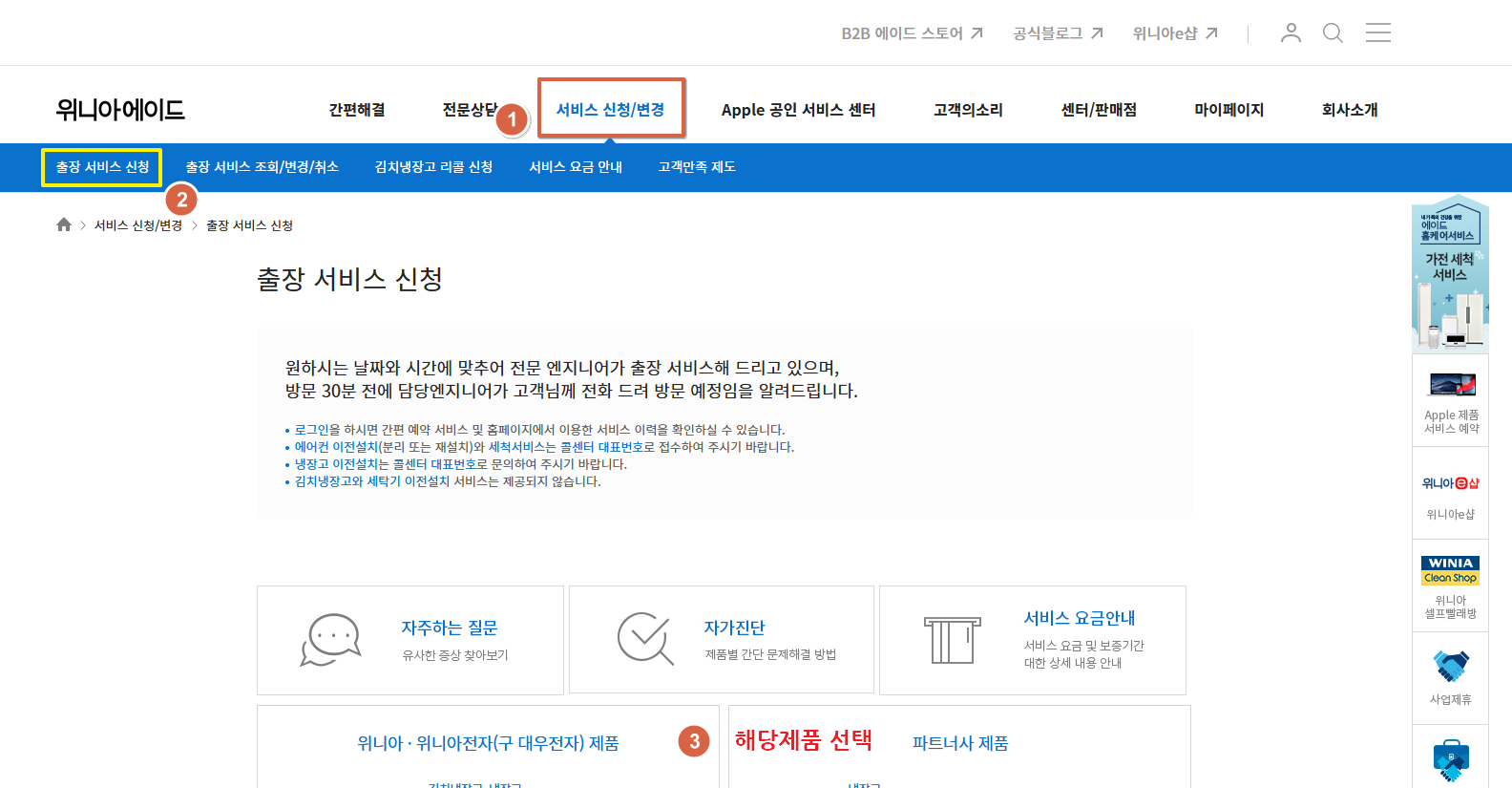Open the 회사소개 menu
Viewport: 1512px width, 788px height.
[x=1350, y=110]
